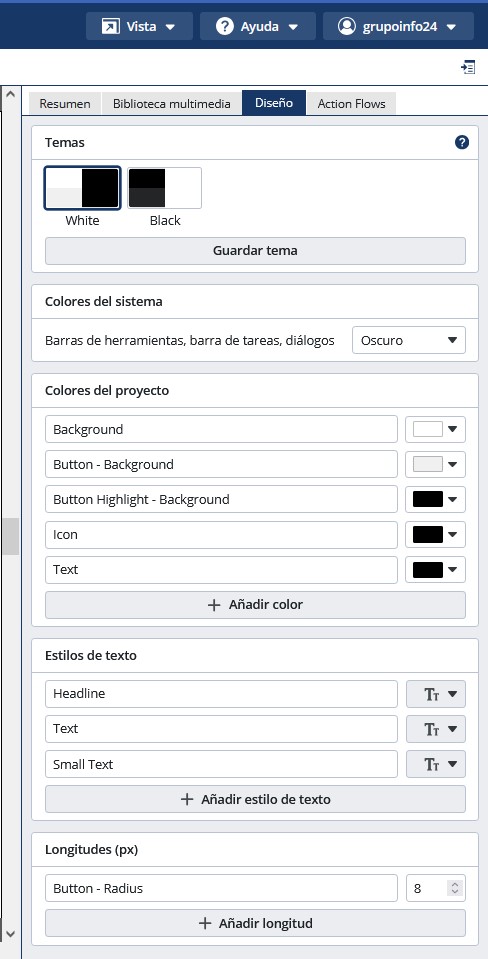
Task: Open the Background color swatch picker
Action: point(435,429)
